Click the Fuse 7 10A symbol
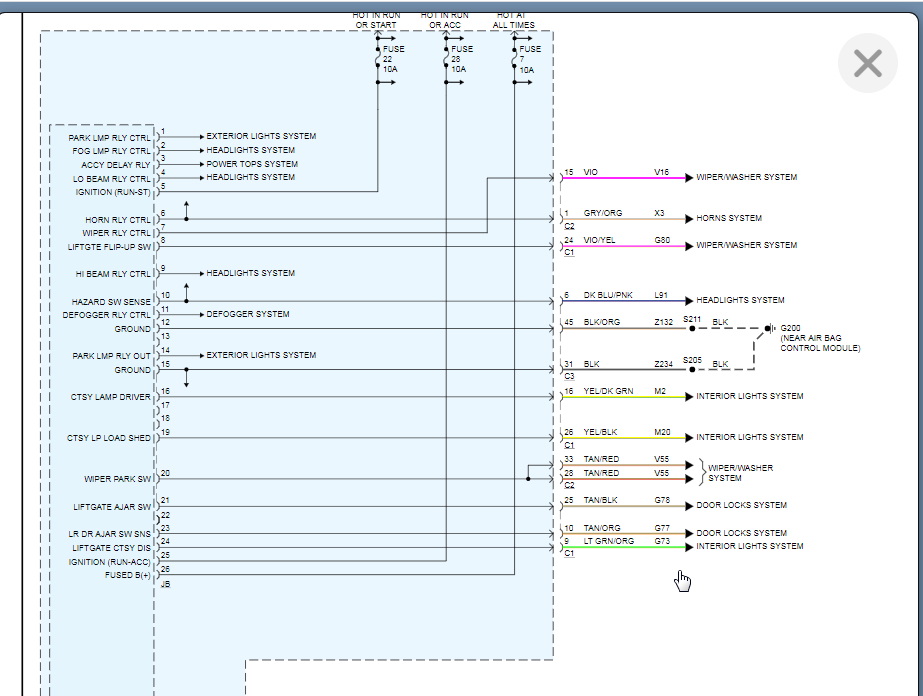 coord(514,60)
